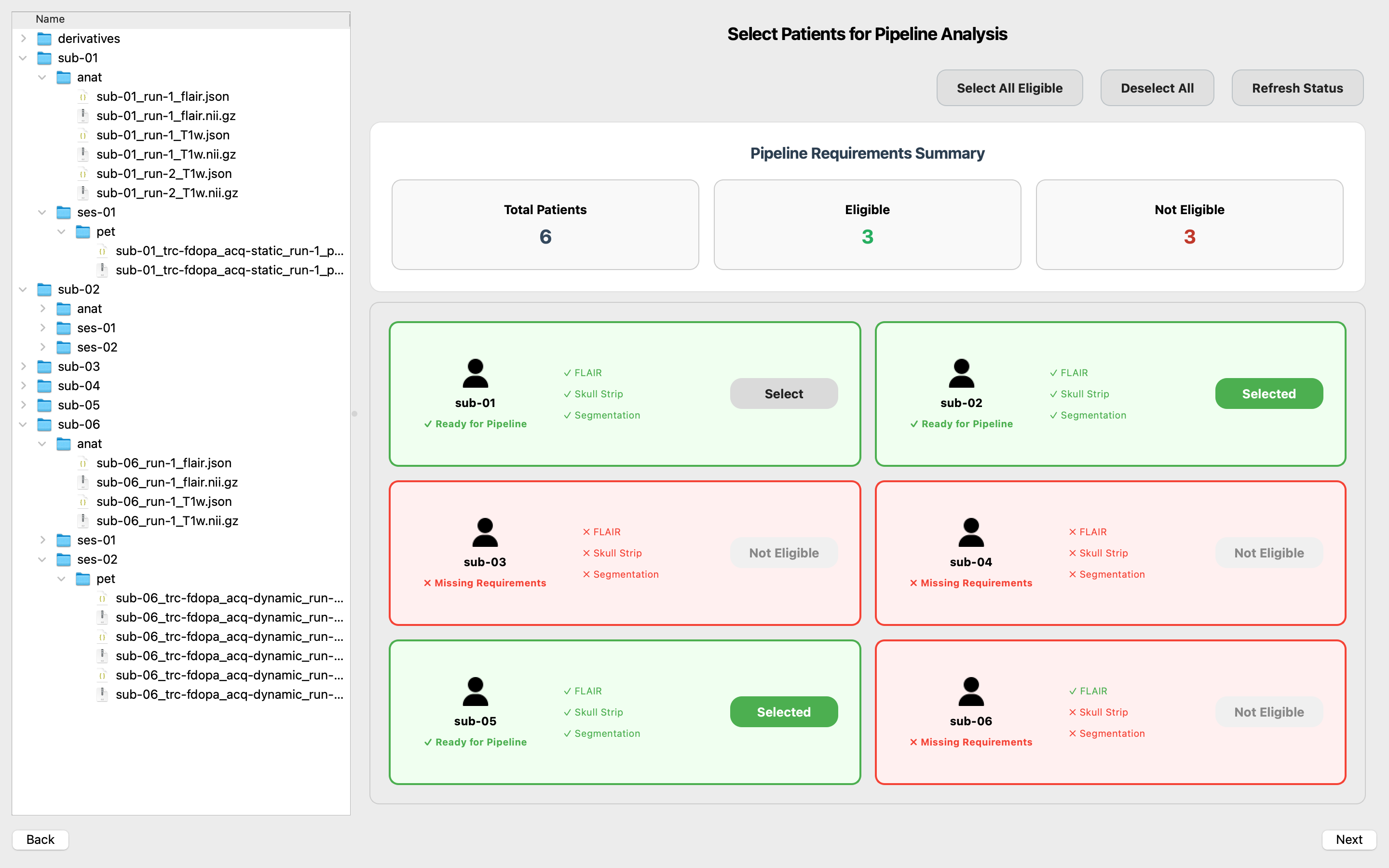This screenshot has height=868, width=1389.
Task: Click the pet folder icon under sub-01 ses-01
Action: point(83,231)
